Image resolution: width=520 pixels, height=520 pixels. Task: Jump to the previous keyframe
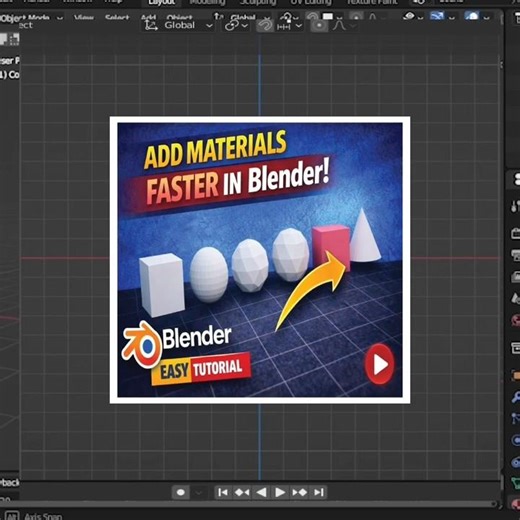[242, 492]
